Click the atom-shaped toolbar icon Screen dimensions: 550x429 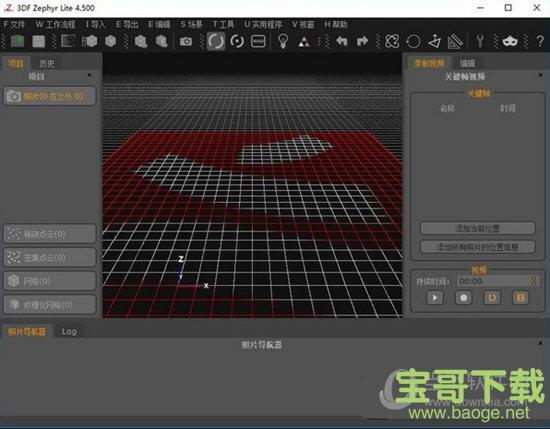(392, 41)
